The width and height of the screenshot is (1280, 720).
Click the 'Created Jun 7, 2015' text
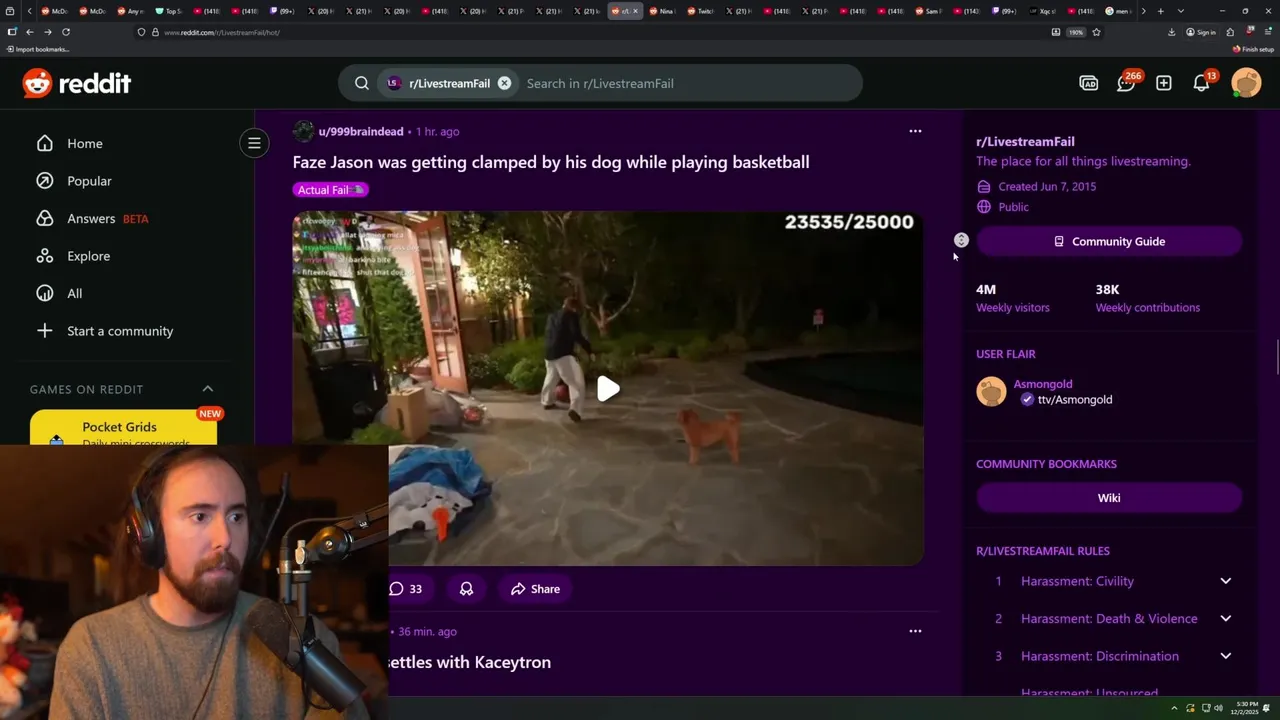coord(1047,186)
